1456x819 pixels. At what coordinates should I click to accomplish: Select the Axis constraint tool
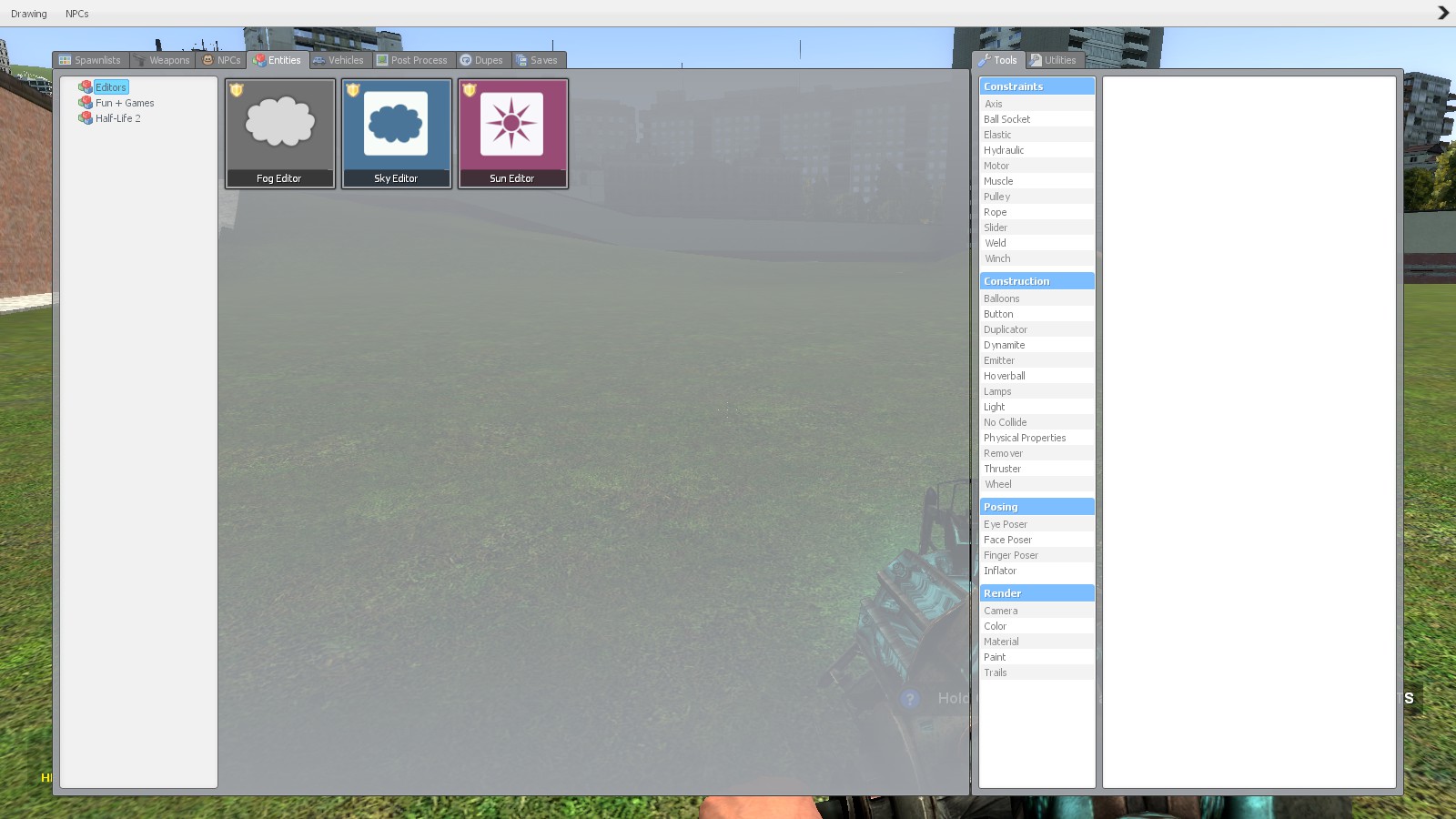coord(1036,104)
